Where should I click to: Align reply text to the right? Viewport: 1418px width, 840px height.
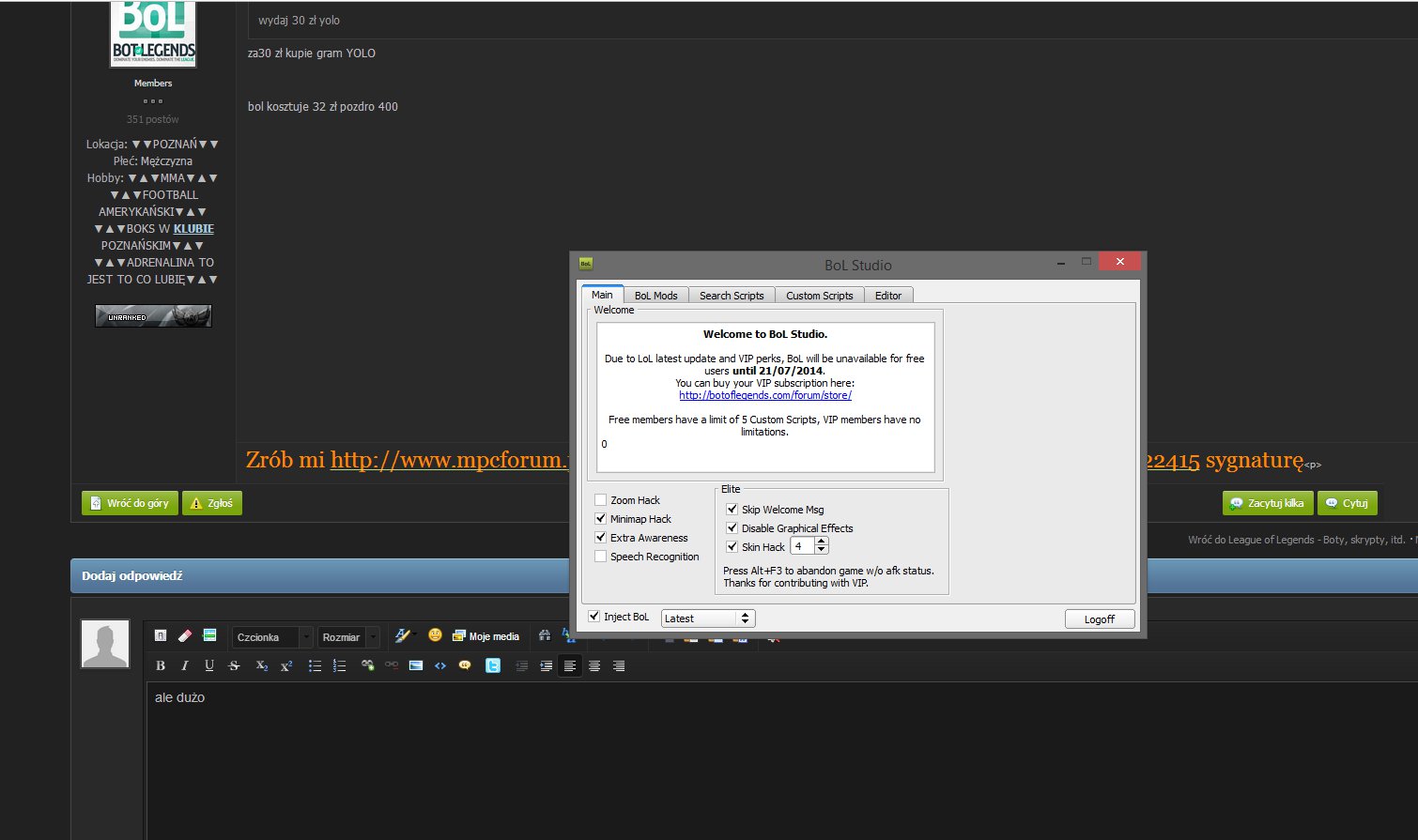click(x=619, y=665)
